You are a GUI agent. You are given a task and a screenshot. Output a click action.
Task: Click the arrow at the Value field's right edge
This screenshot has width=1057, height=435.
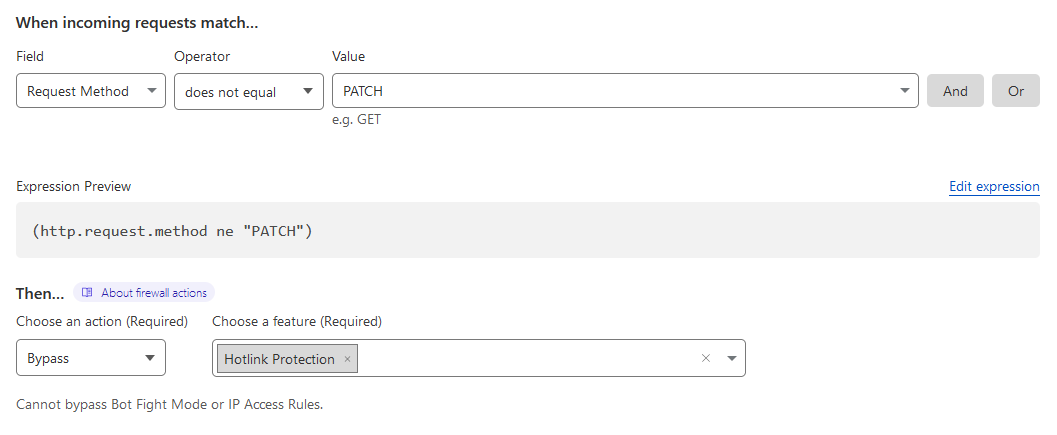[904, 91]
